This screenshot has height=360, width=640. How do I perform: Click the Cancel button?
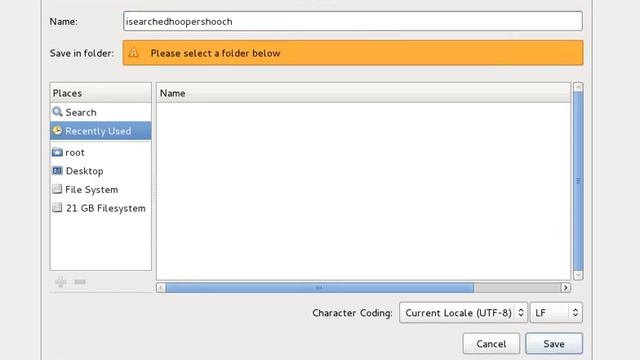491,344
